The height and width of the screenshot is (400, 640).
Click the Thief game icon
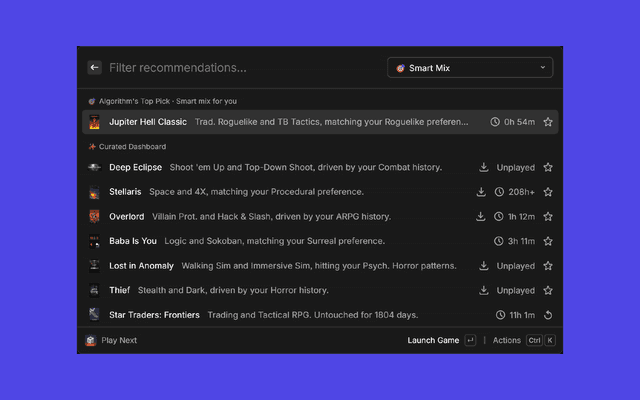click(x=94, y=290)
